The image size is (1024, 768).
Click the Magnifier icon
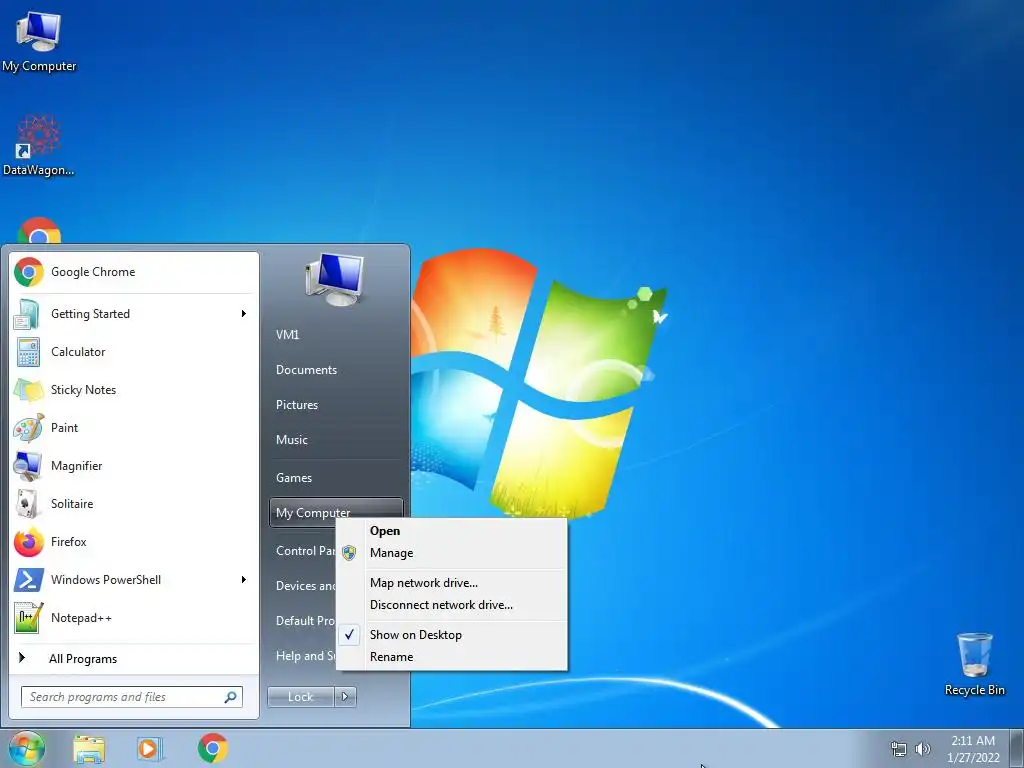[29, 466]
